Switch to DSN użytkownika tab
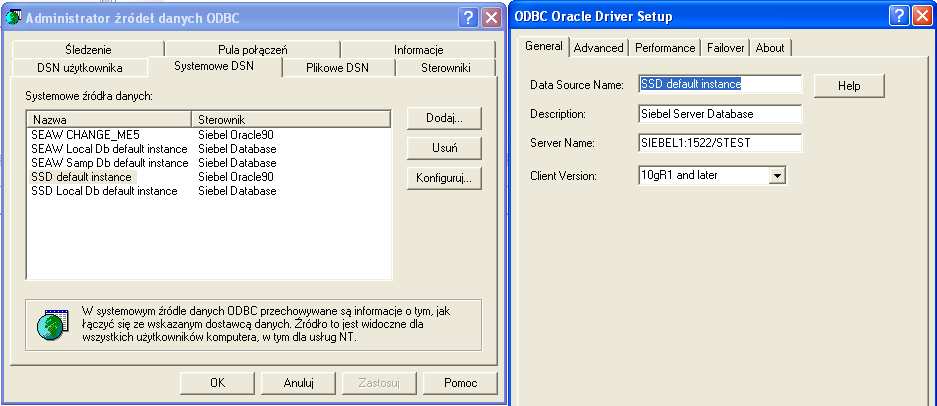The height and width of the screenshot is (406, 937). 79,68
